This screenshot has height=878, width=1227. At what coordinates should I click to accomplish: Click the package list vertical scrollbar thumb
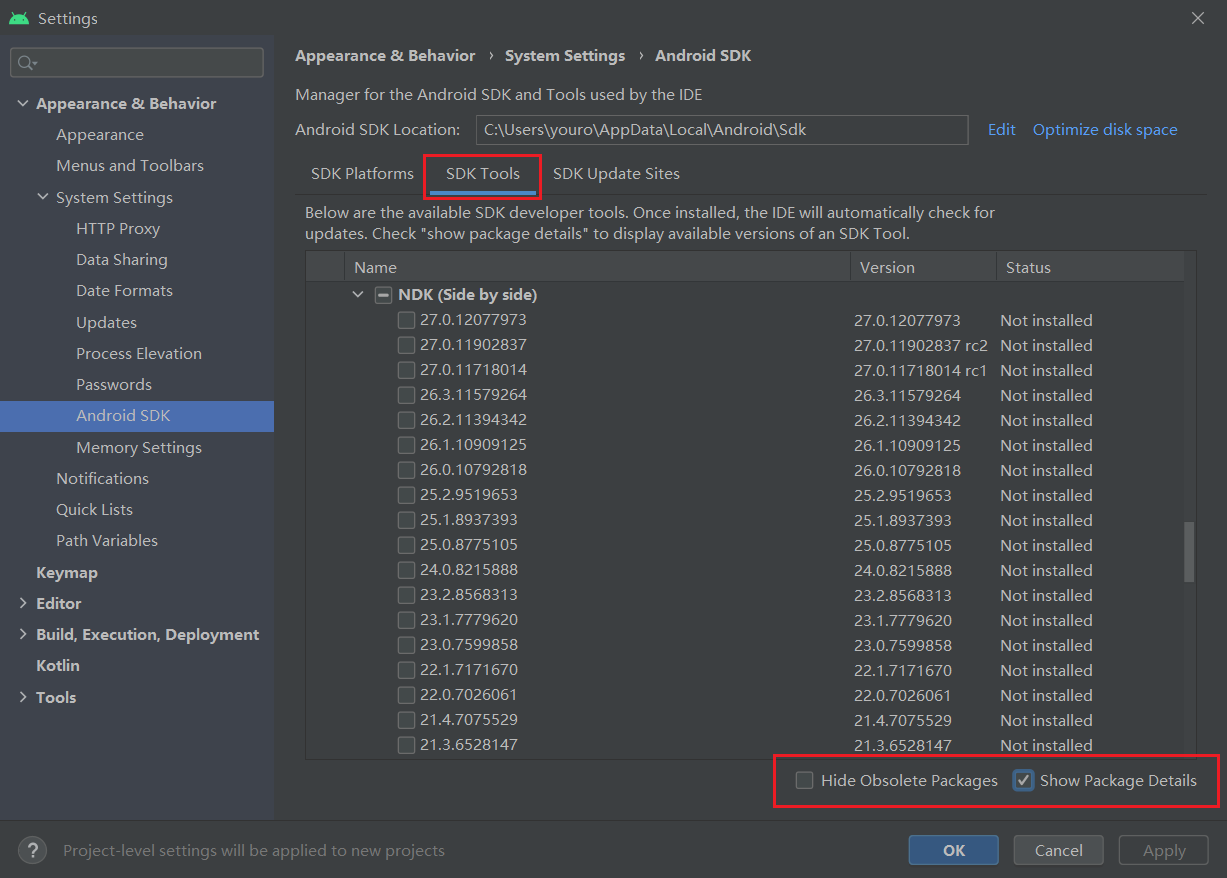point(1189,551)
